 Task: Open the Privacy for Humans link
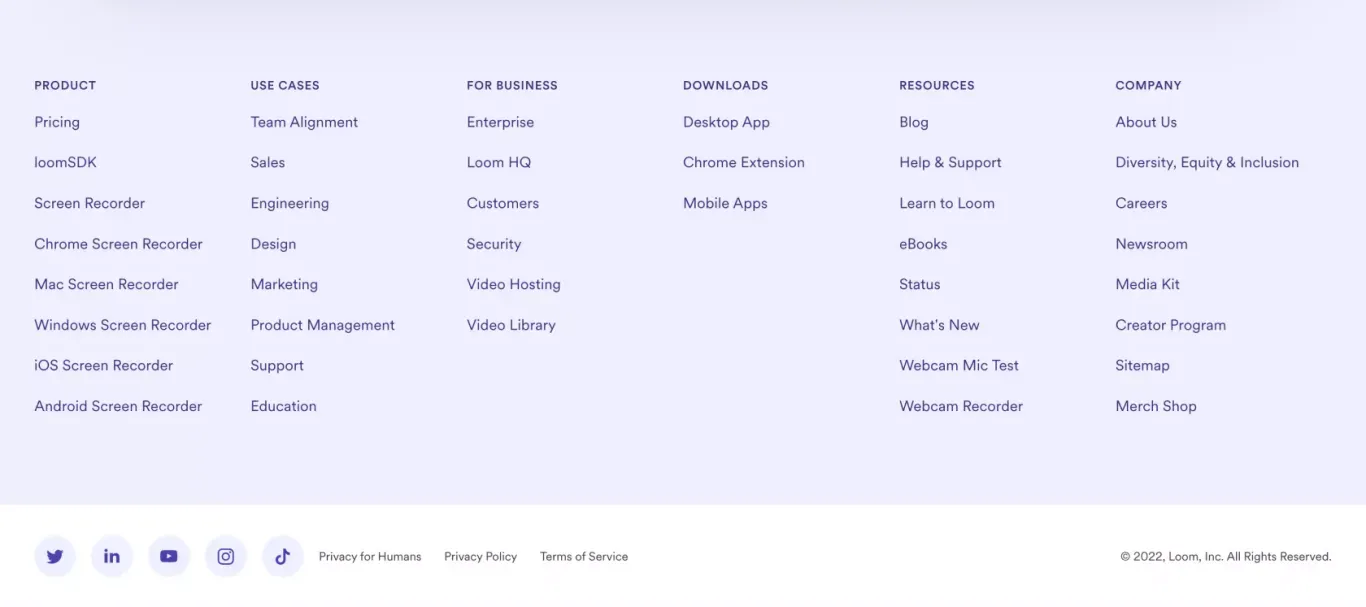point(370,557)
